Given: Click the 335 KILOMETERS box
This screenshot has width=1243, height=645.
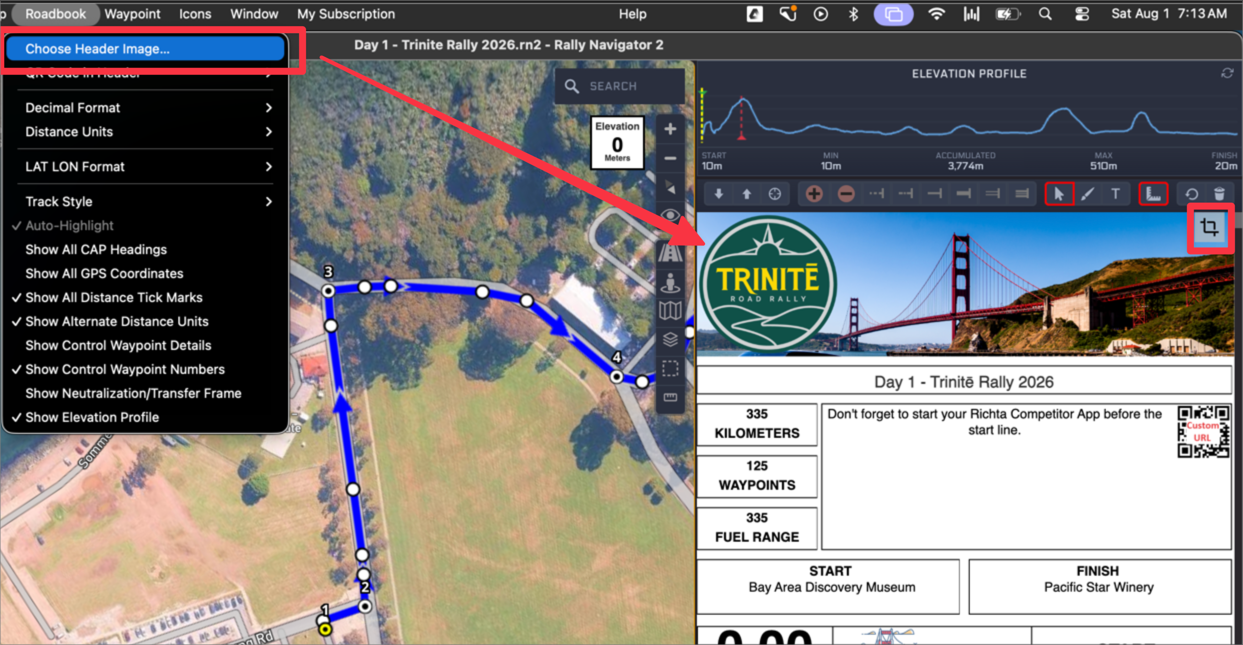Looking at the screenshot, I should coord(757,424).
